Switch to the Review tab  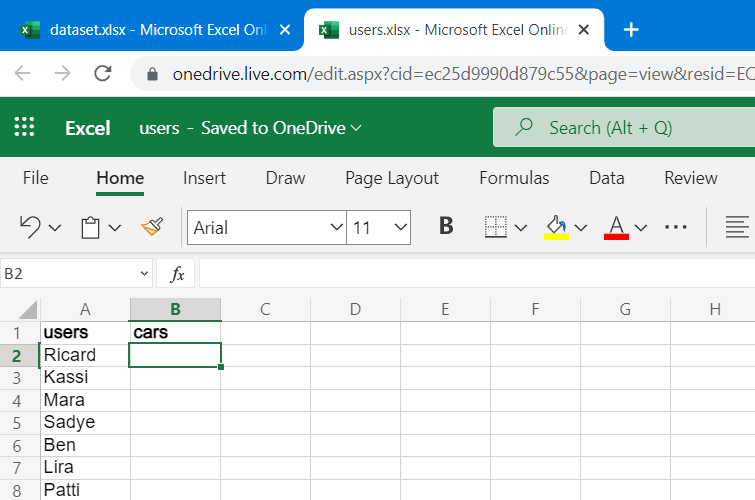coord(691,178)
